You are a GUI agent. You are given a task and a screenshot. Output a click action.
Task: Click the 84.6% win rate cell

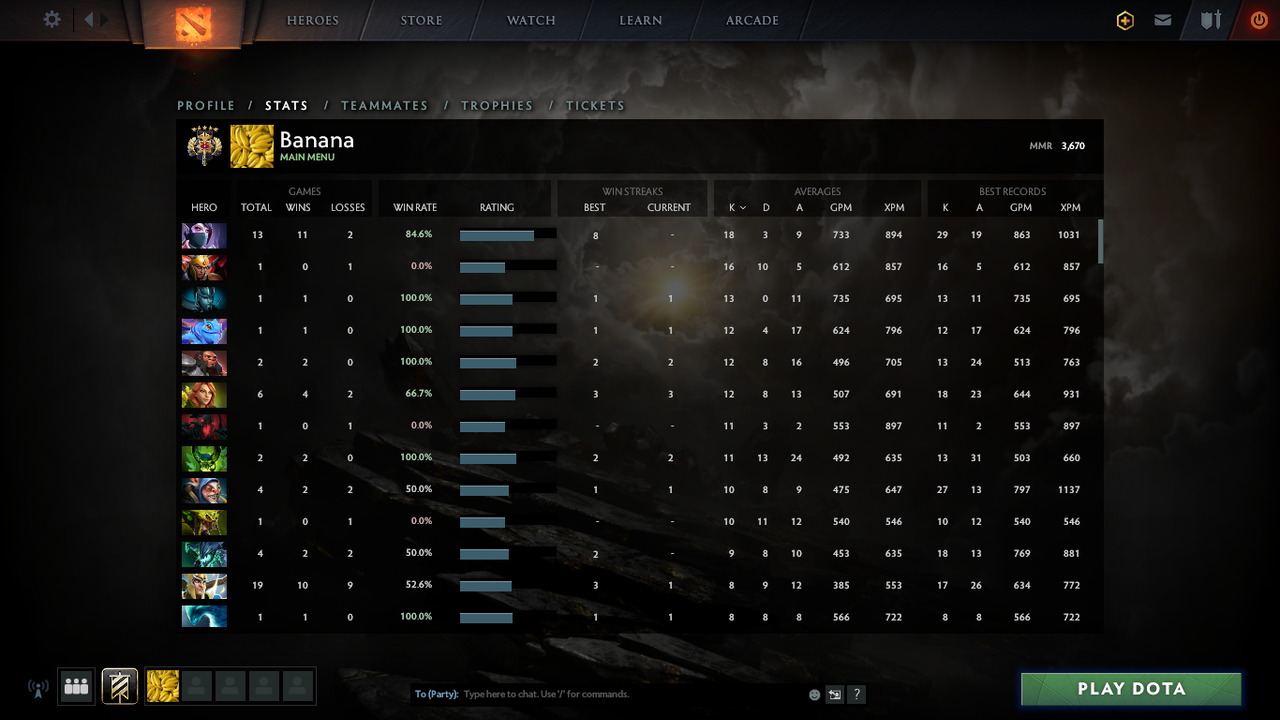(x=418, y=234)
